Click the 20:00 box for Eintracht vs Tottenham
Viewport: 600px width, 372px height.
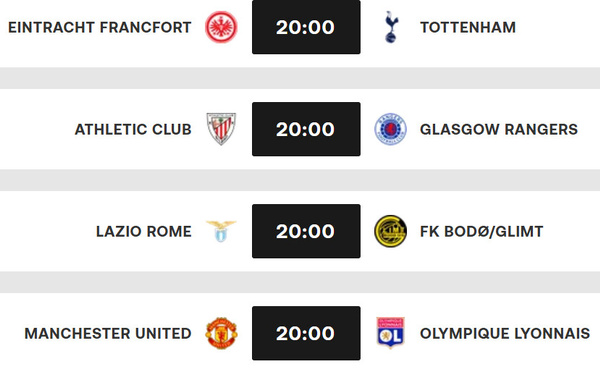[x=306, y=27]
